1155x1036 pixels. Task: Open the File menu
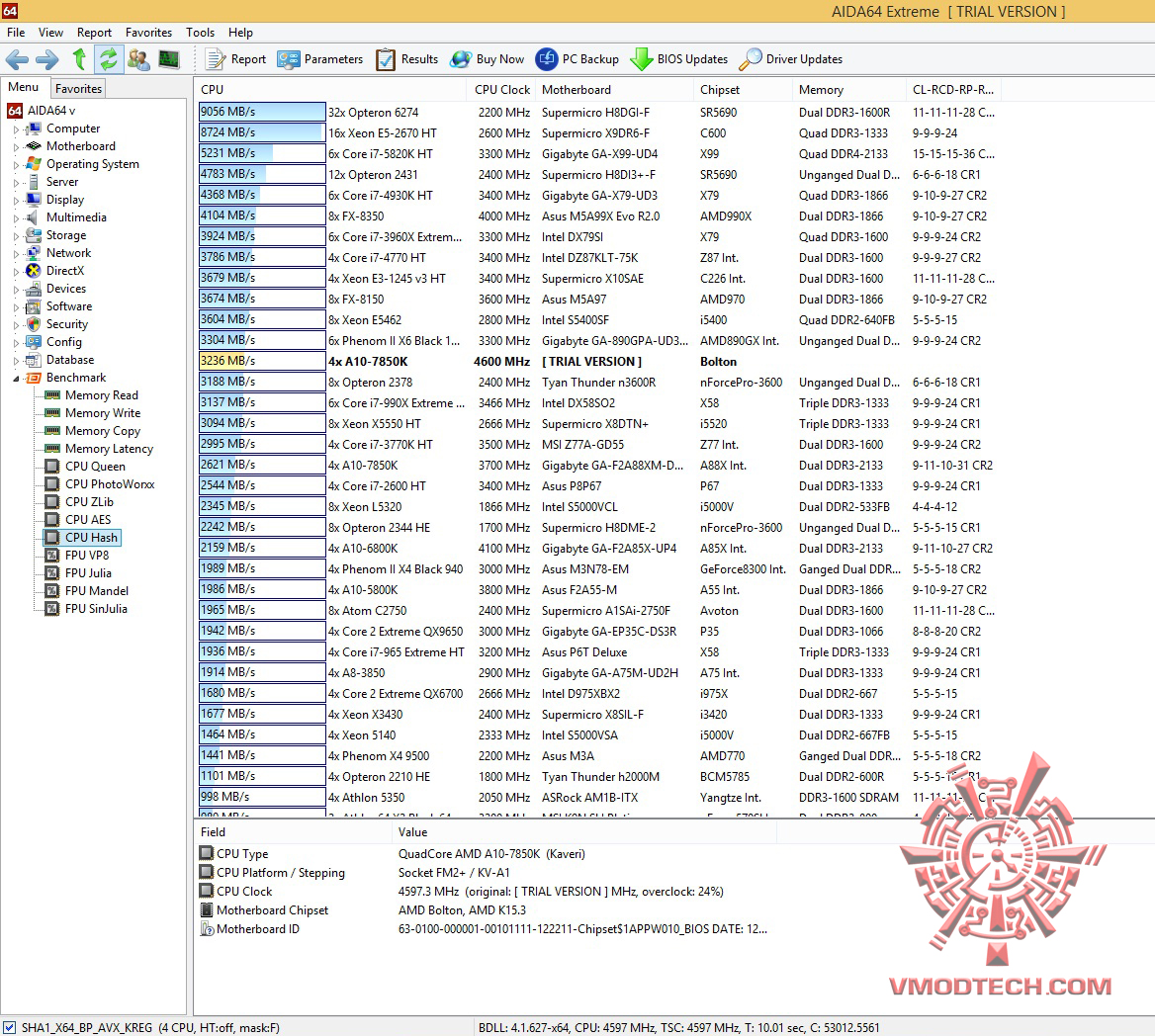[x=16, y=33]
